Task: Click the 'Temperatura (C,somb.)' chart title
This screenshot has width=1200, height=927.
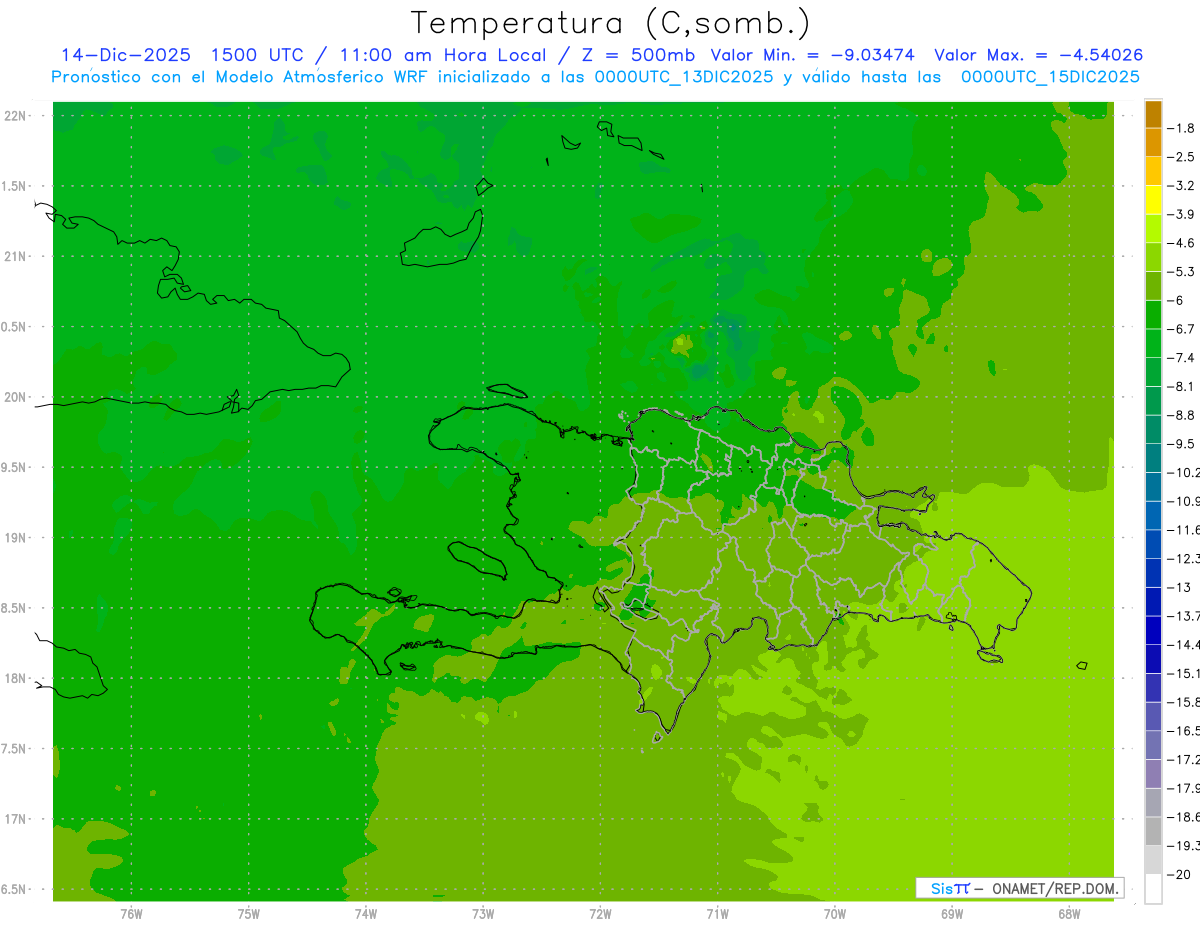Action: [611, 23]
